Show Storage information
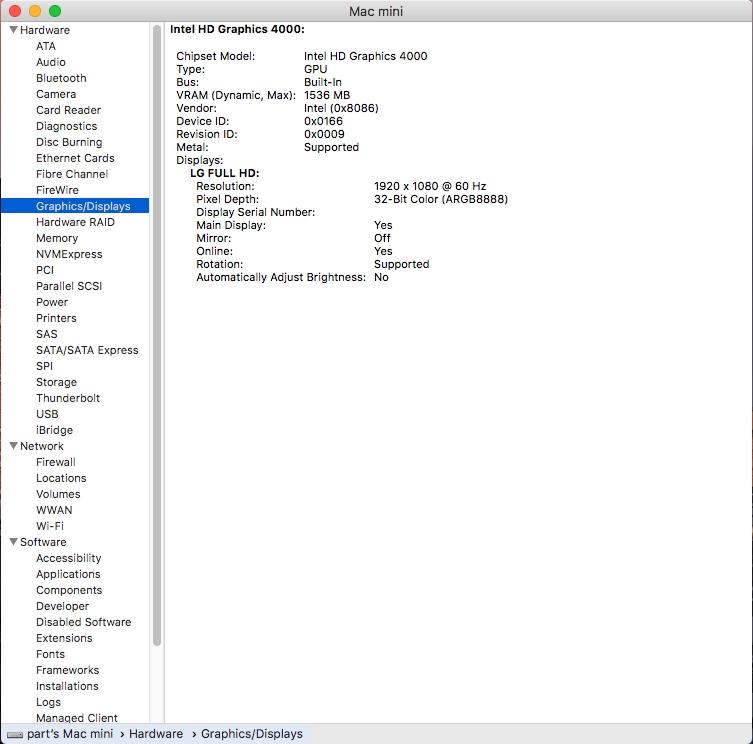The image size is (753, 744). 57,382
